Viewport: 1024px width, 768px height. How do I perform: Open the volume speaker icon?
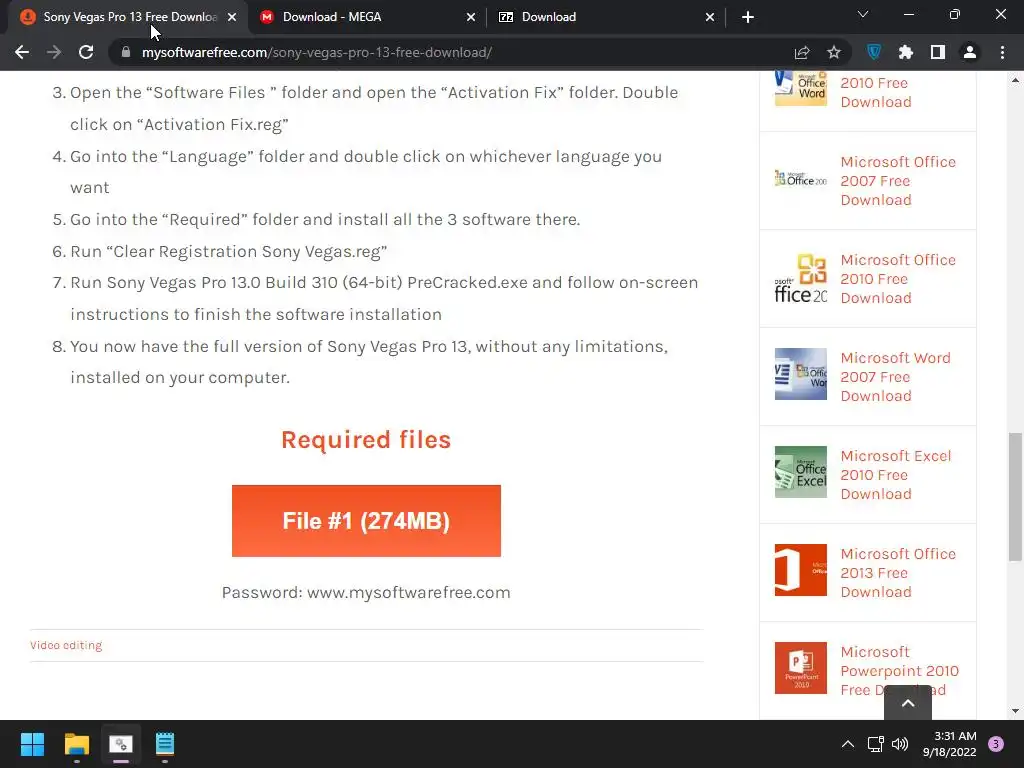(900, 744)
